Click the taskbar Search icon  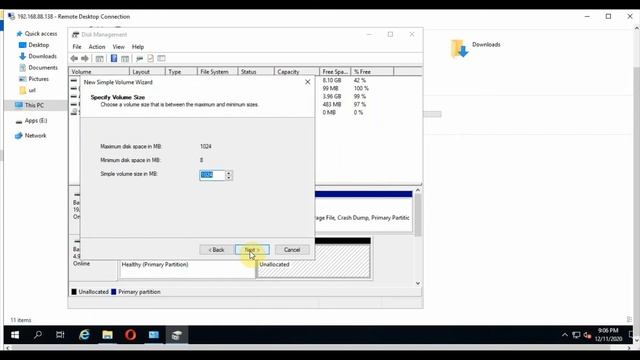point(38,335)
